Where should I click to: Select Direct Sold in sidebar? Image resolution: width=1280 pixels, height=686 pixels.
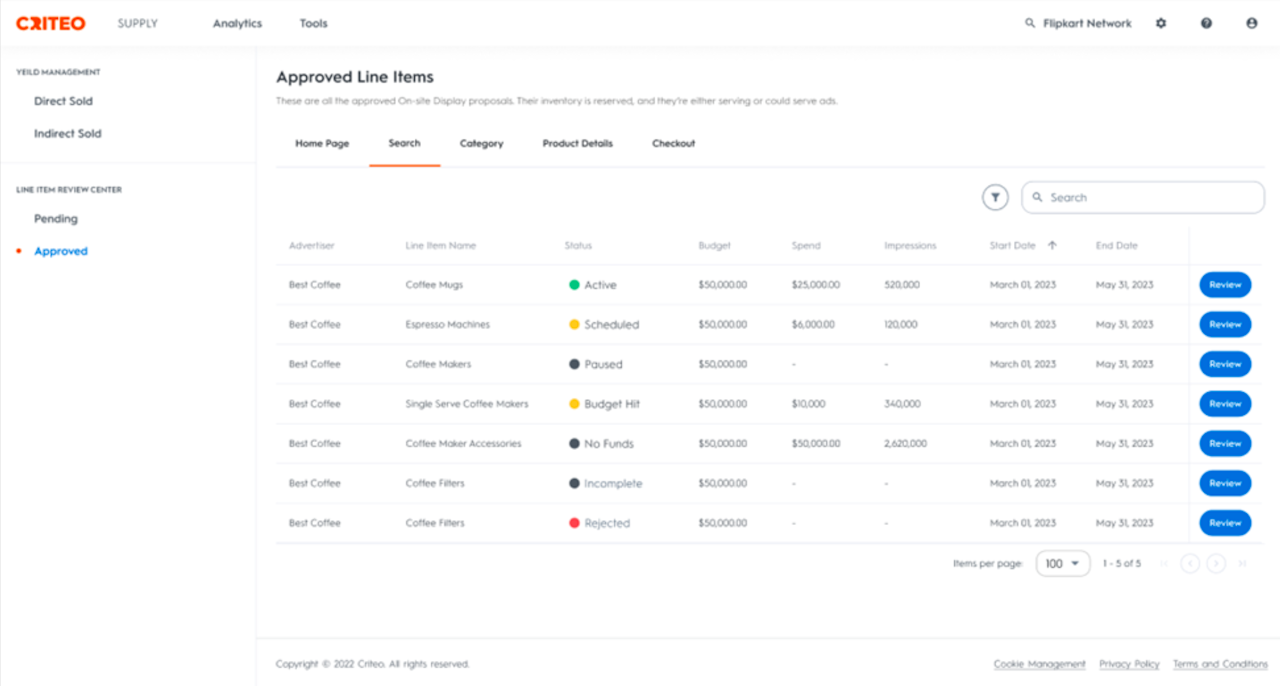[63, 101]
